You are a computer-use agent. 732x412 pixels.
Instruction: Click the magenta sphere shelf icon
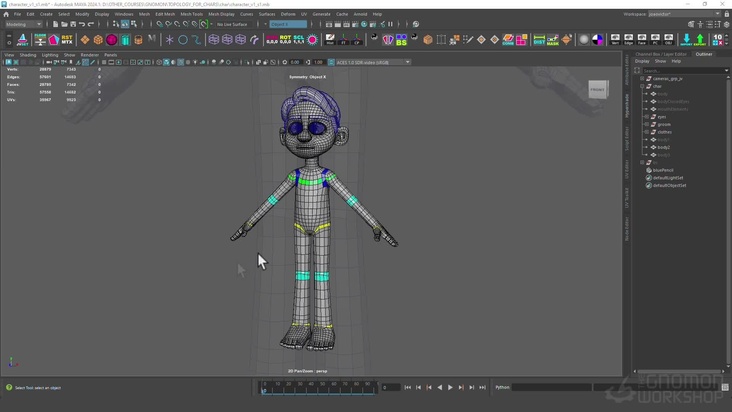112,40
